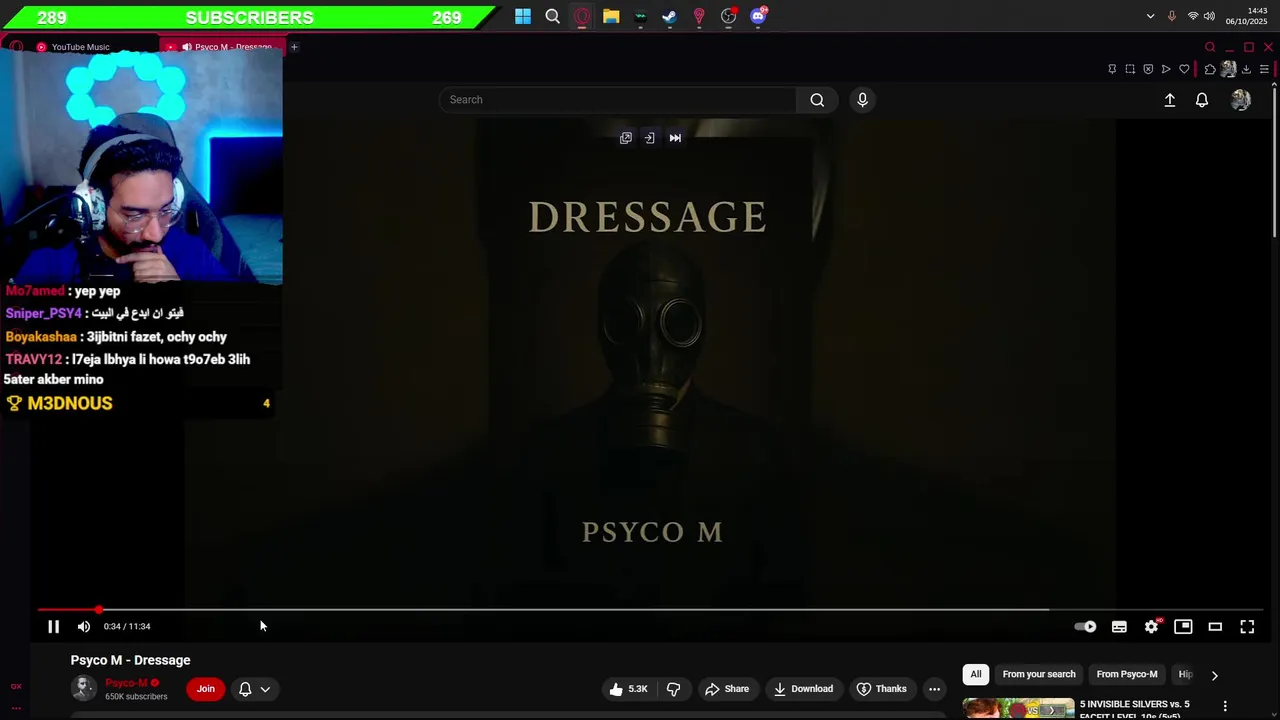Open the taskbar volume speaker icon
The width and height of the screenshot is (1280, 720).
pyautogui.click(x=1209, y=16)
